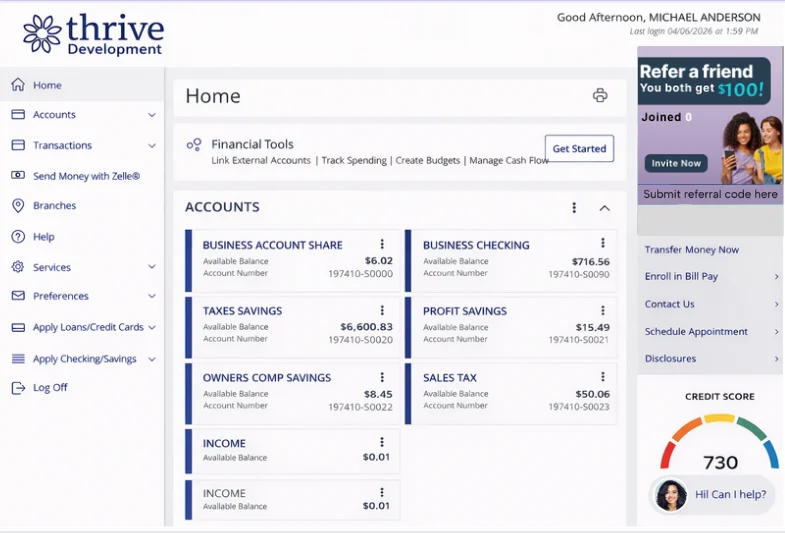Click the Schedule Appointment link text

(696, 331)
